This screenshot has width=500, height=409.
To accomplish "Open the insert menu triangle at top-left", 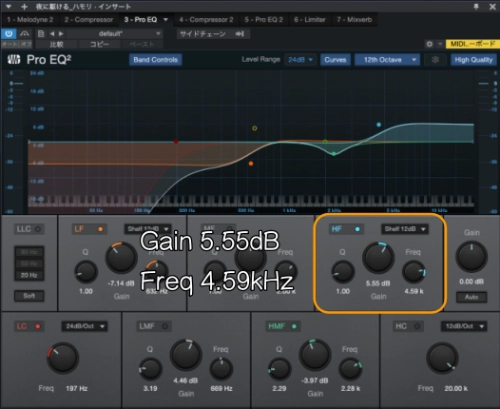I will pyautogui.click(x=9, y=6).
